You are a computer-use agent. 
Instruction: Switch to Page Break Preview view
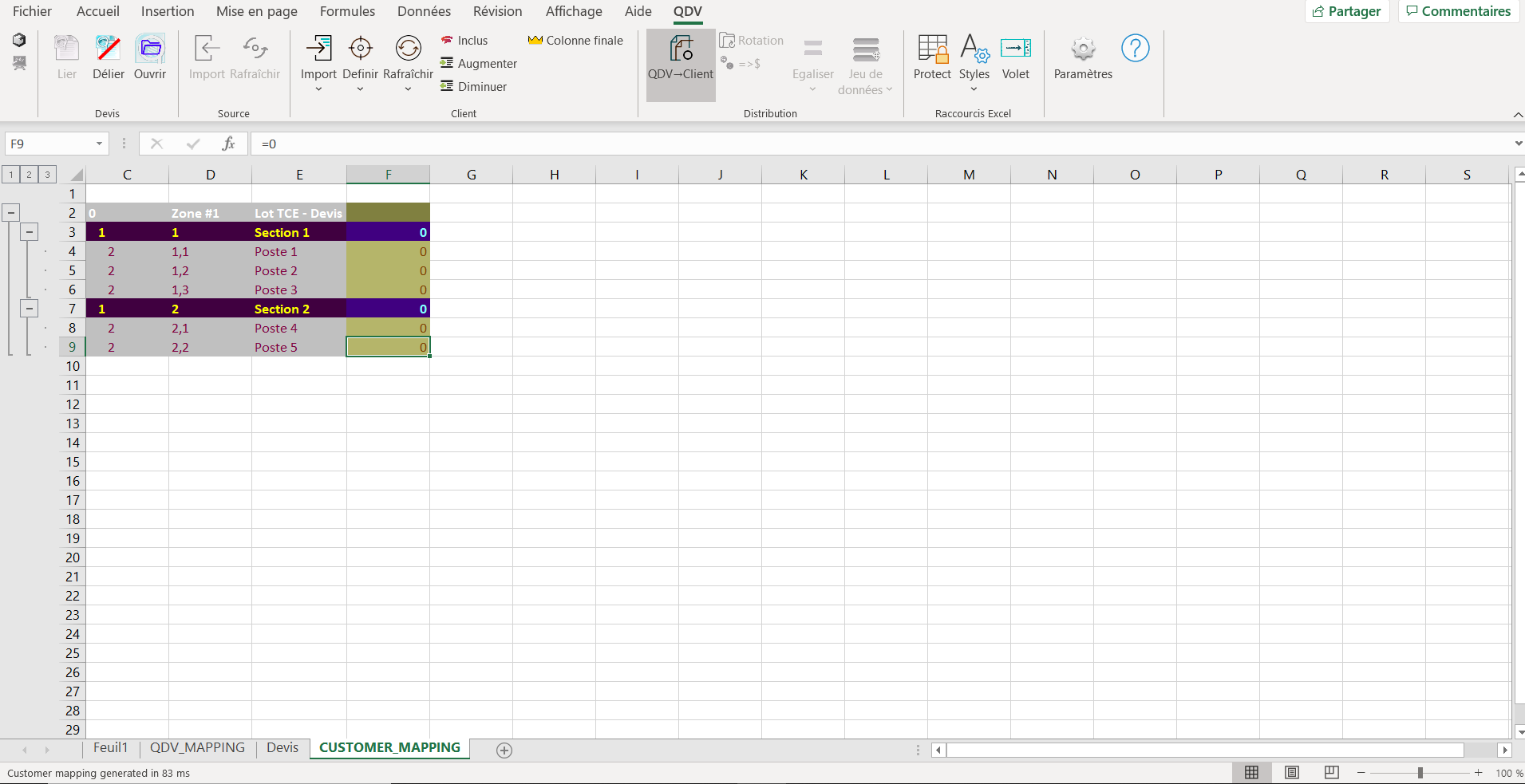pos(1331,772)
